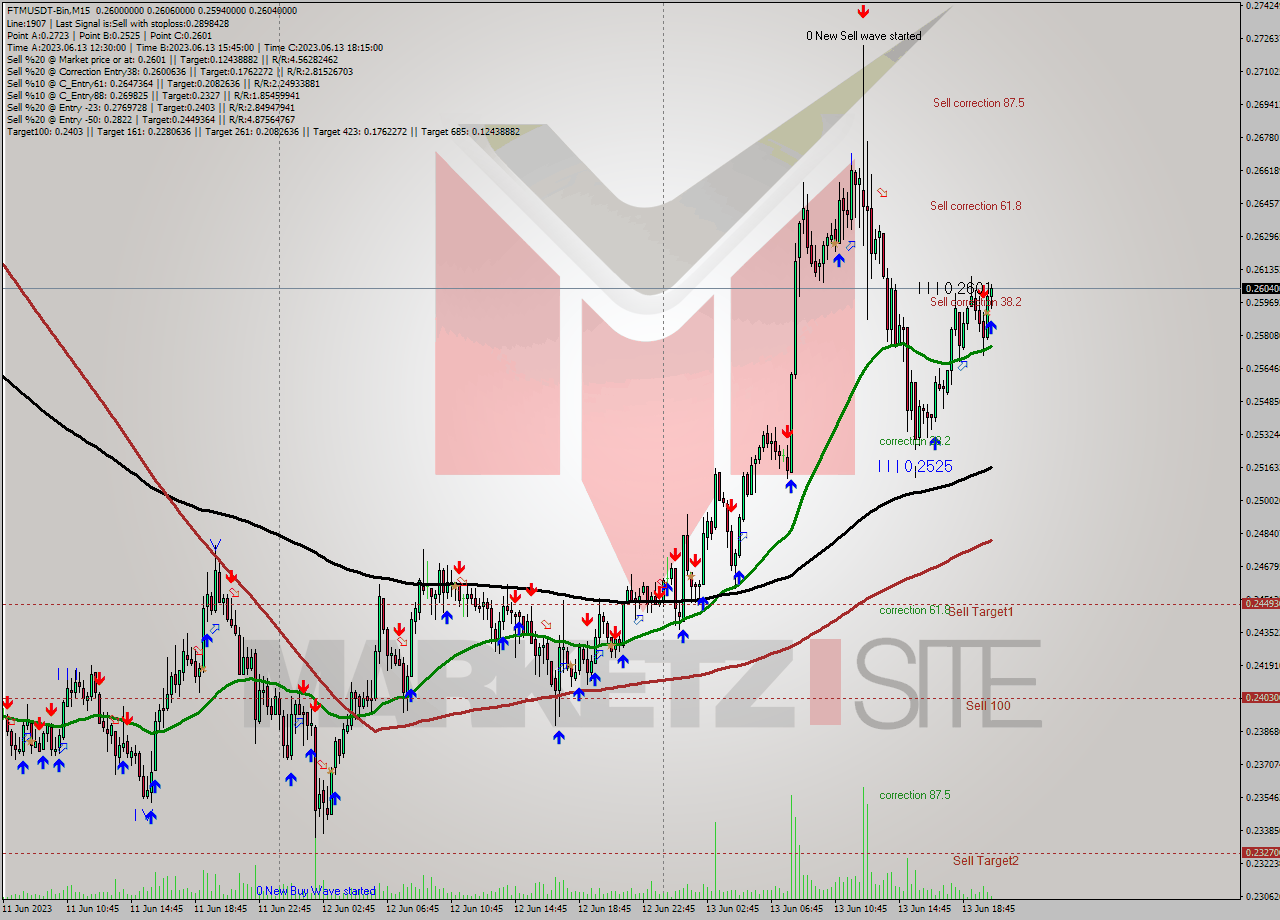Screen dimensions: 1280x920
Task: Click the '0 New Sell wave started' label
Action: 864,36
